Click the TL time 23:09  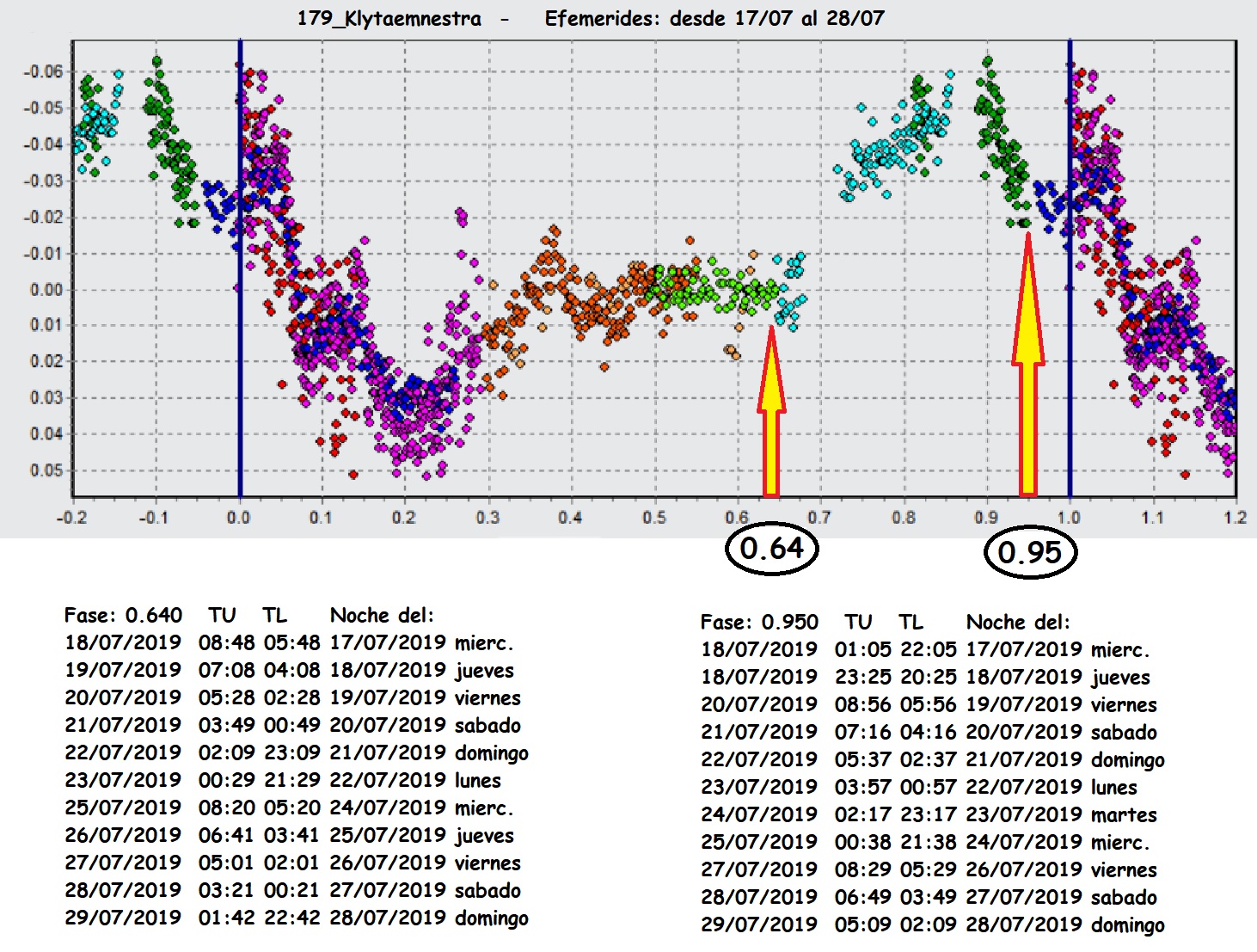pos(292,753)
